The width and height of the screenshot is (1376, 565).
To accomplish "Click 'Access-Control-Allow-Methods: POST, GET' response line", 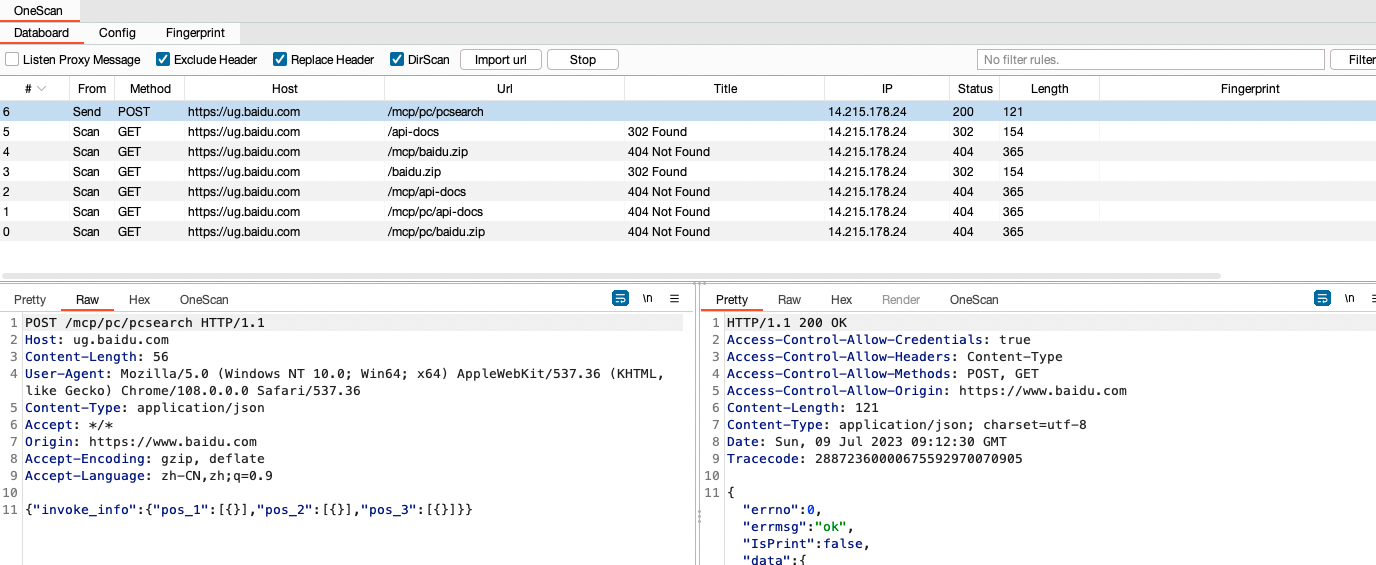I will coord(883,374).
